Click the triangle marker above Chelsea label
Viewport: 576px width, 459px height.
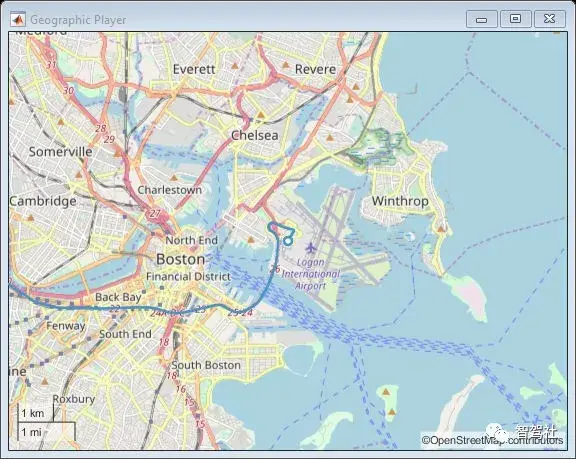261,115
